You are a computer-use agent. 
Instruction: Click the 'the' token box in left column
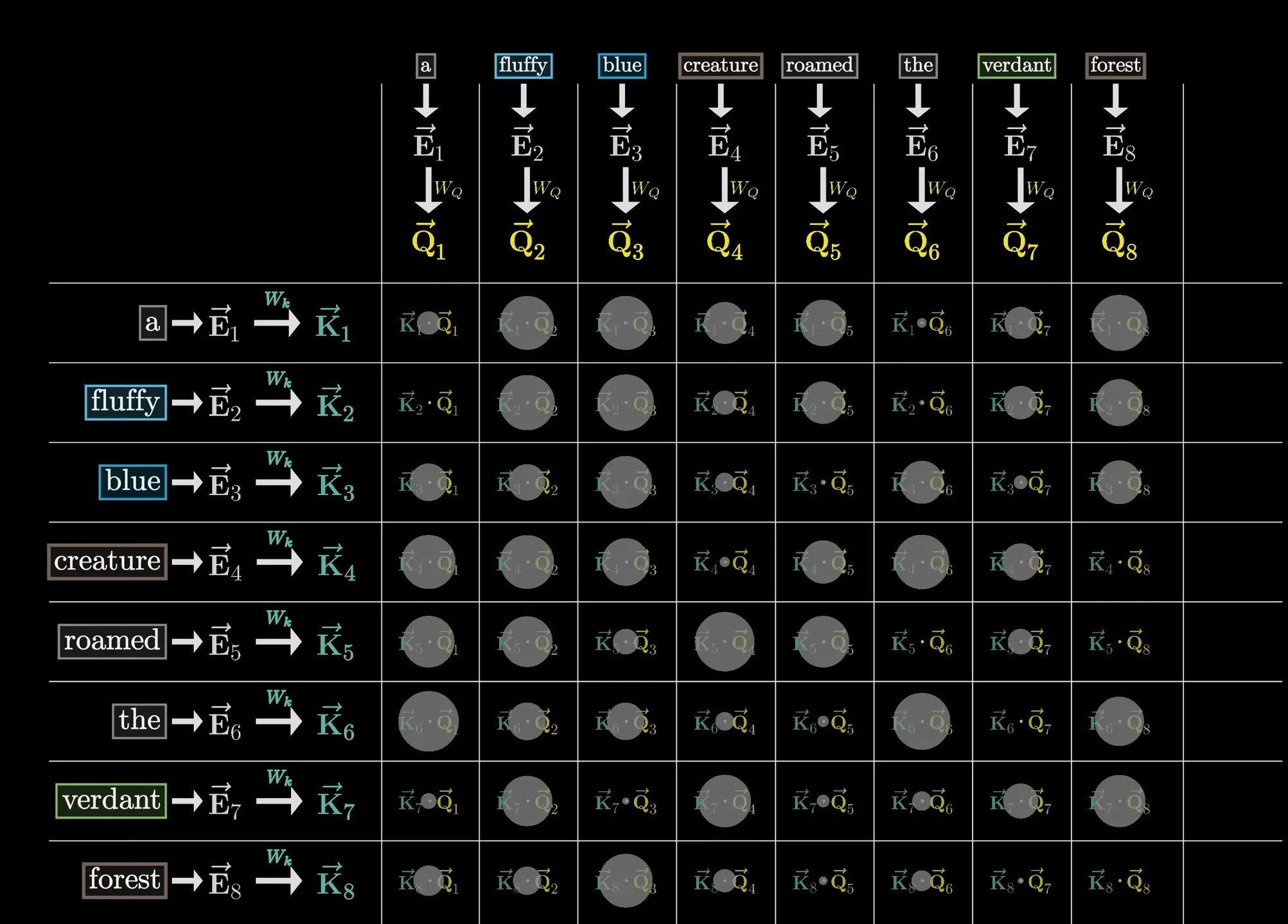139,721
